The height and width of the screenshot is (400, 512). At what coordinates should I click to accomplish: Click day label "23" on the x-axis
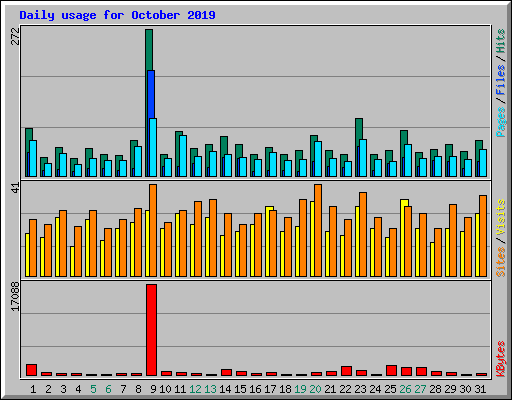360,389
